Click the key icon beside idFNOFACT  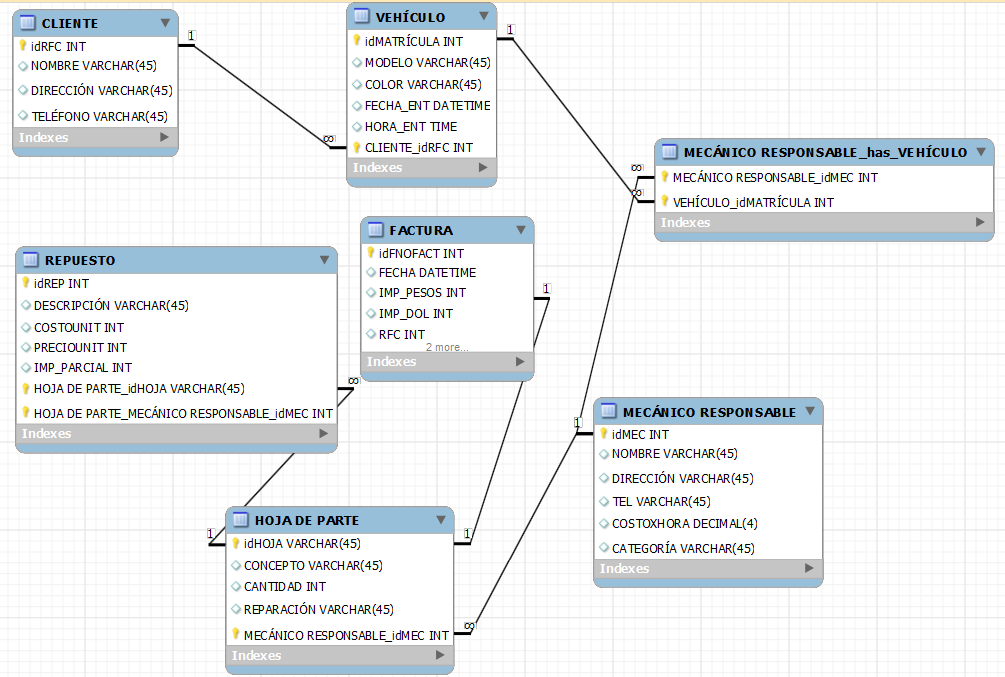pos(370,253)
